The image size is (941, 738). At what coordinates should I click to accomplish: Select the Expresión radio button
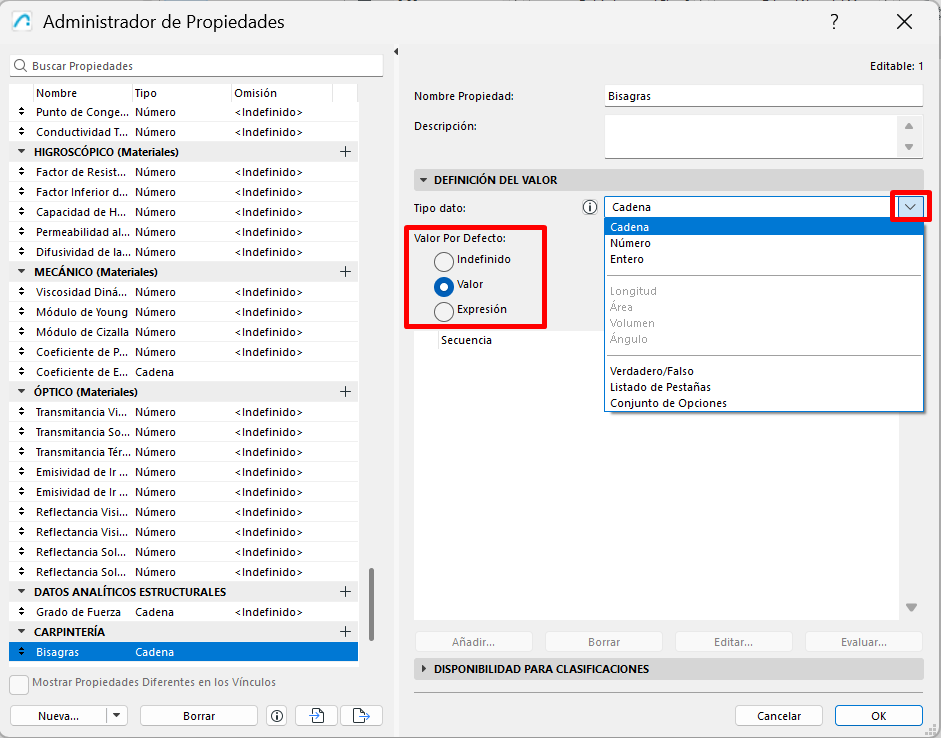point(444,311)
